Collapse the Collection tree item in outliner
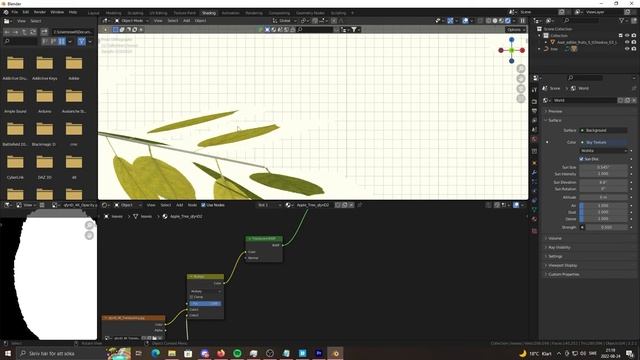The image size is (640, 360). click(x=540, y=36)
